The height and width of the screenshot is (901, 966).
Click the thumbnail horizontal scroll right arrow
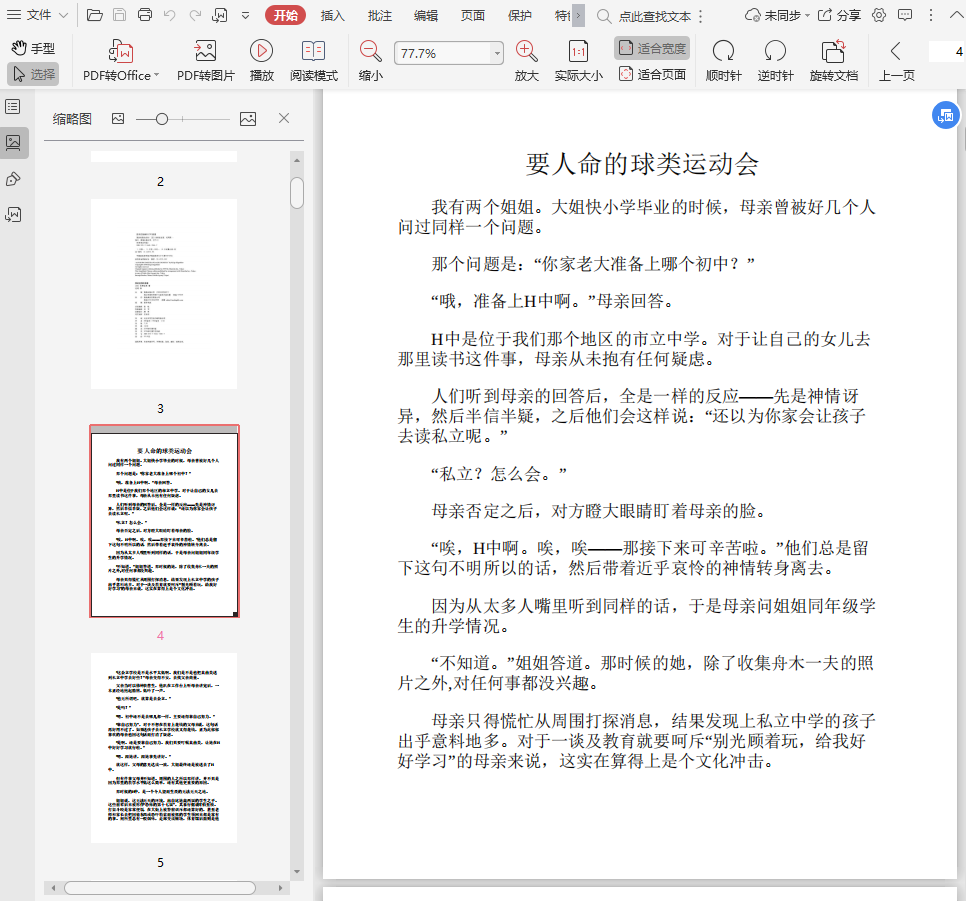coord(280,888)
